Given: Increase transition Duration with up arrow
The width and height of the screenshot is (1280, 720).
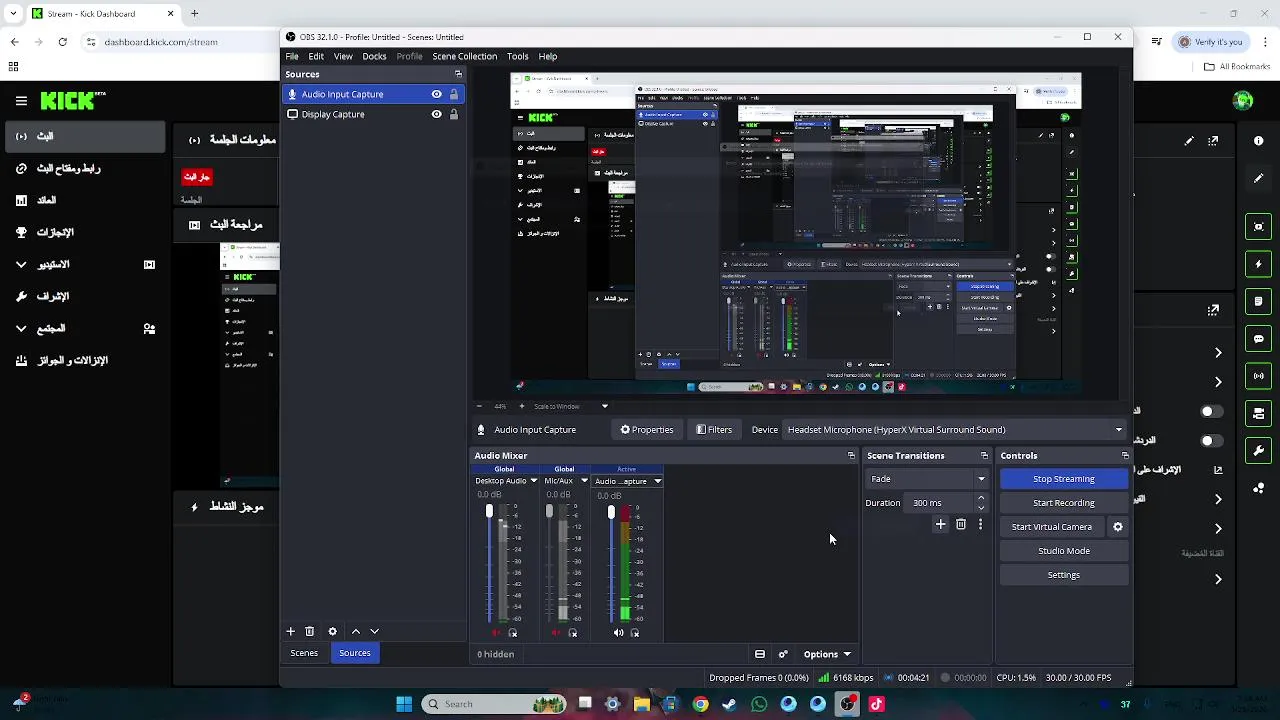Looking at the screenshot, I should tap(980, 498).
